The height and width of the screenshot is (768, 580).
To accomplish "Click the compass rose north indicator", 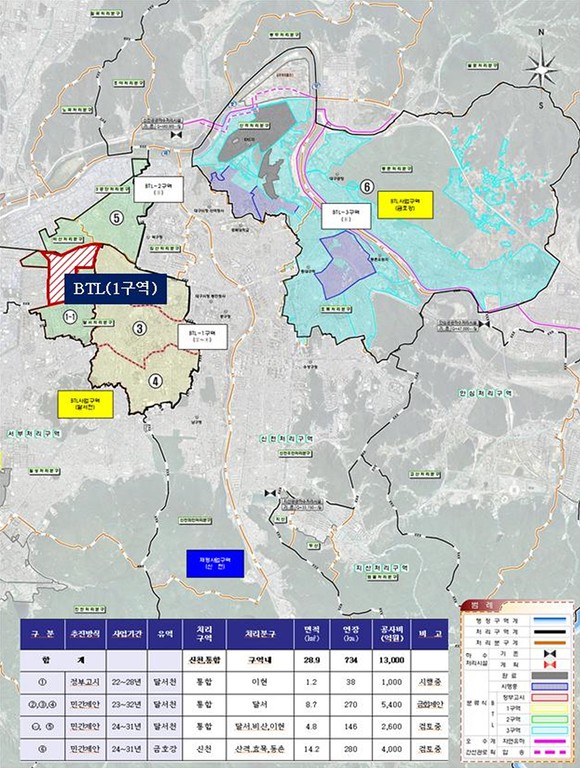I will click(541, 32).
